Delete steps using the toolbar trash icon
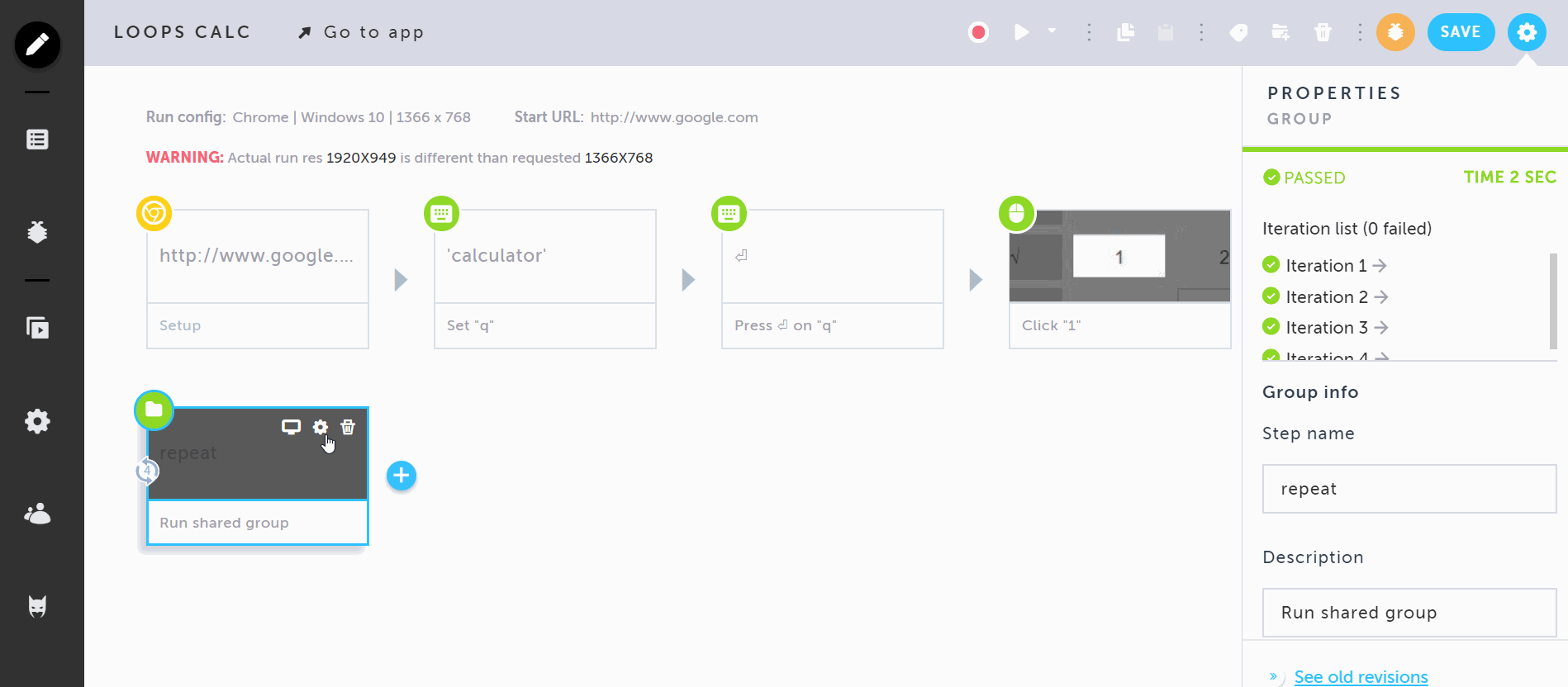This screenshot has height=687, width=1568. [1323, 32]
